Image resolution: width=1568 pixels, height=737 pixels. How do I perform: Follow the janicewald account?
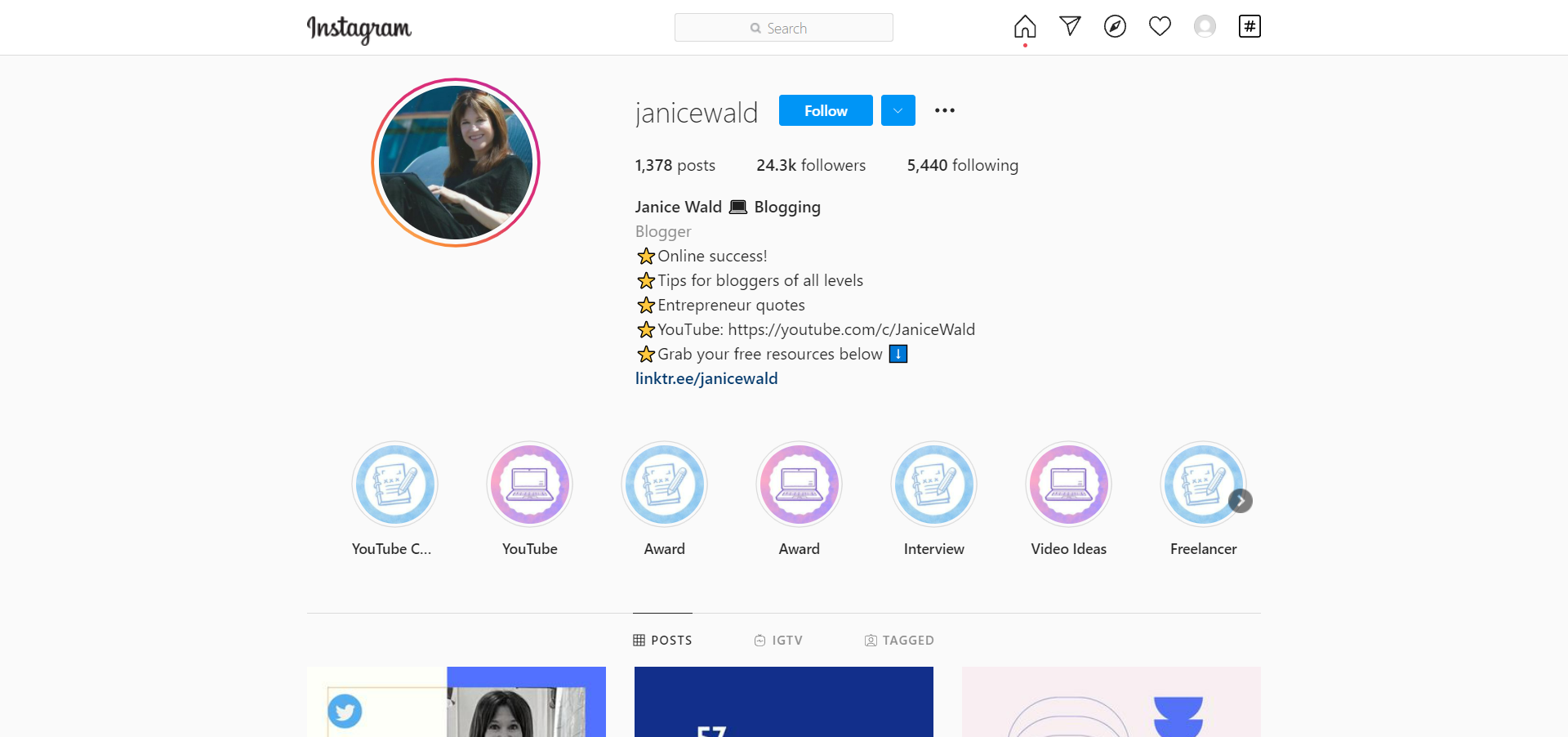(825, 110)
